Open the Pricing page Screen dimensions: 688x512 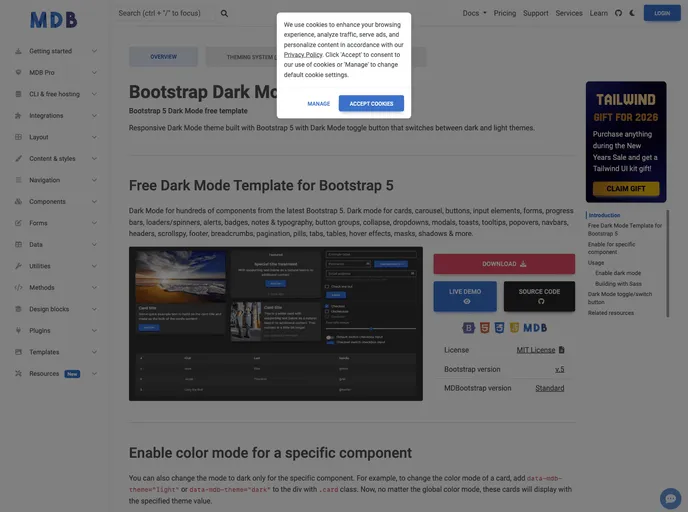click(505, 13)
